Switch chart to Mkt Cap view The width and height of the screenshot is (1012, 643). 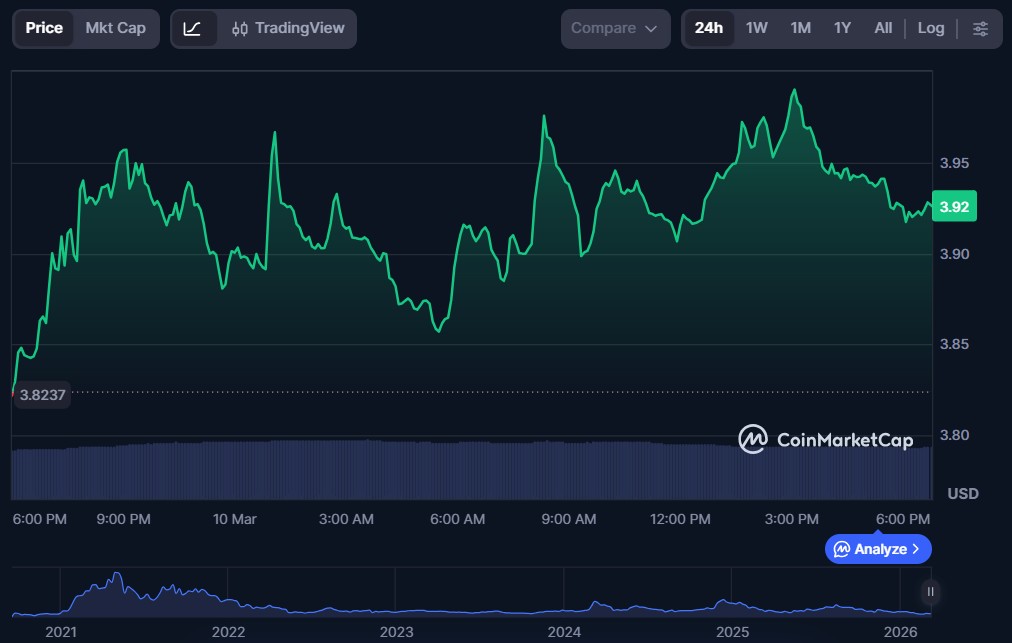coord(115,28)
